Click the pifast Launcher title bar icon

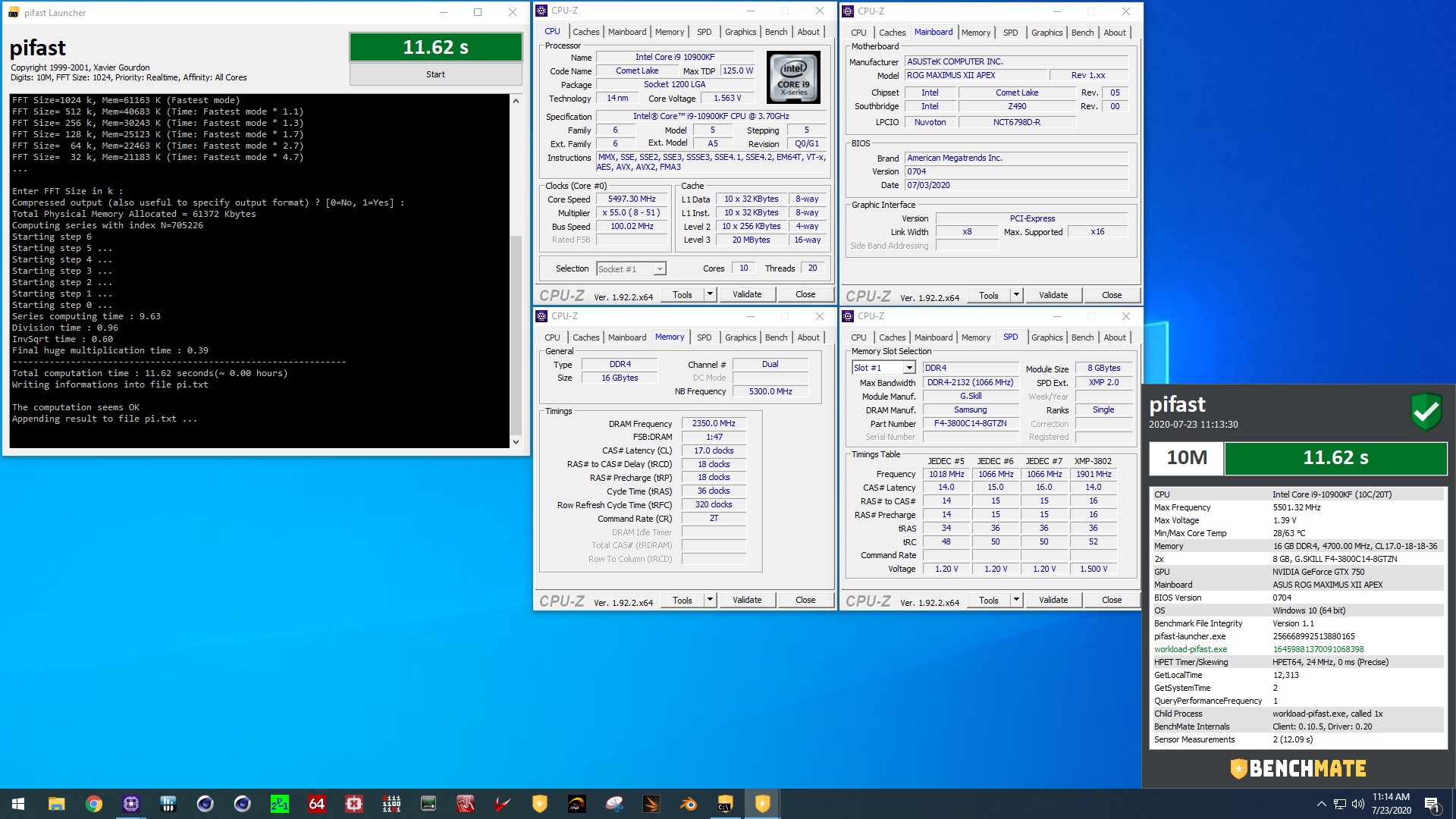coord(14,12)
